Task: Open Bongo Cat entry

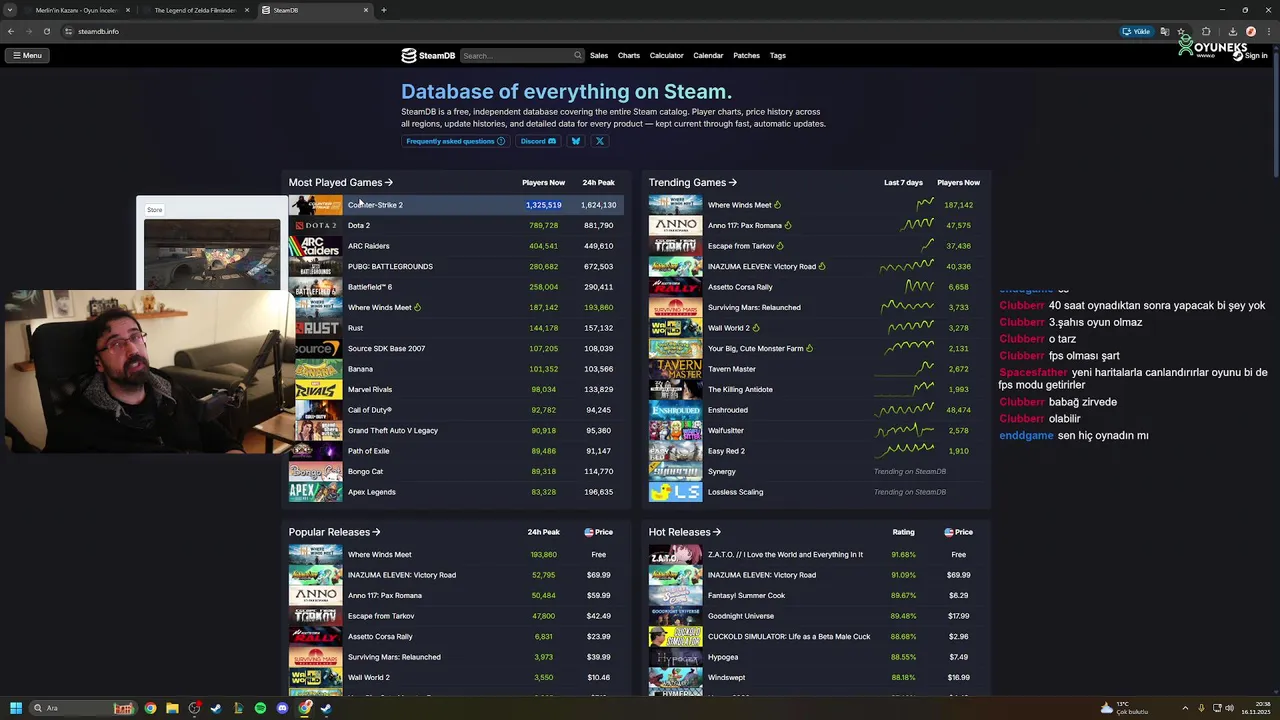Action: 365,471
